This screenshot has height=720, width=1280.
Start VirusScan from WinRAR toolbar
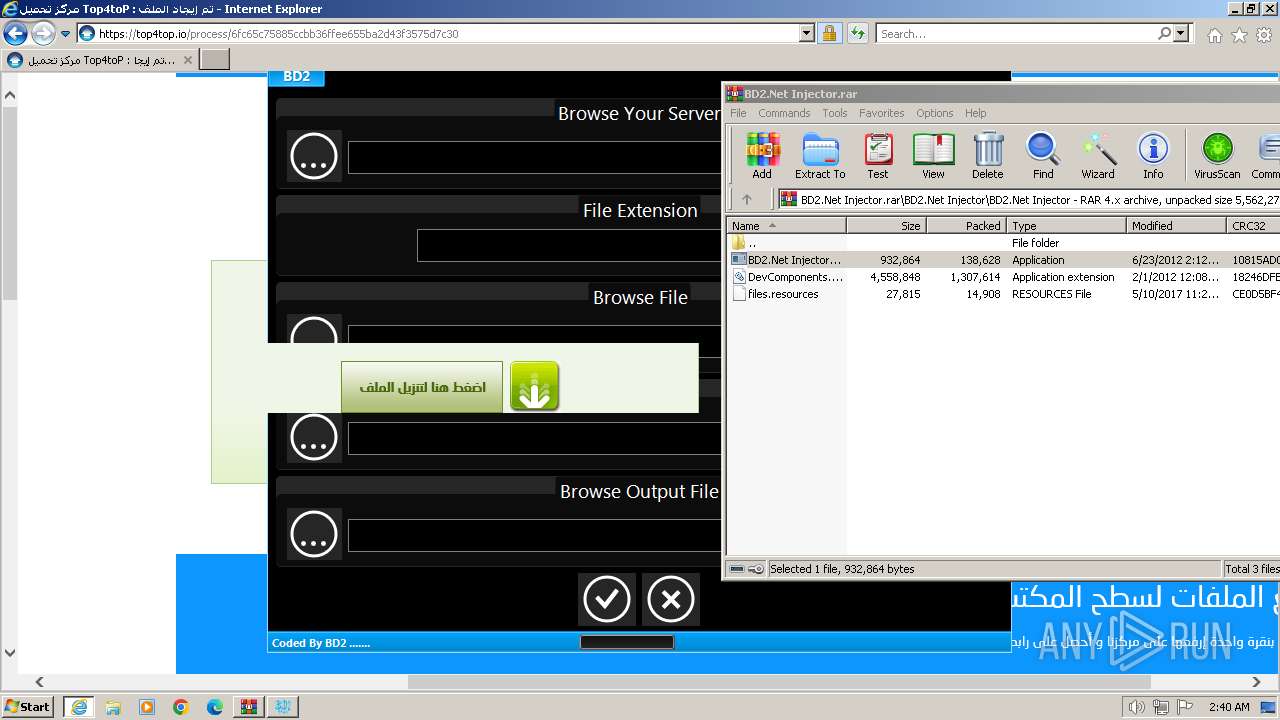coord(1217,156)
